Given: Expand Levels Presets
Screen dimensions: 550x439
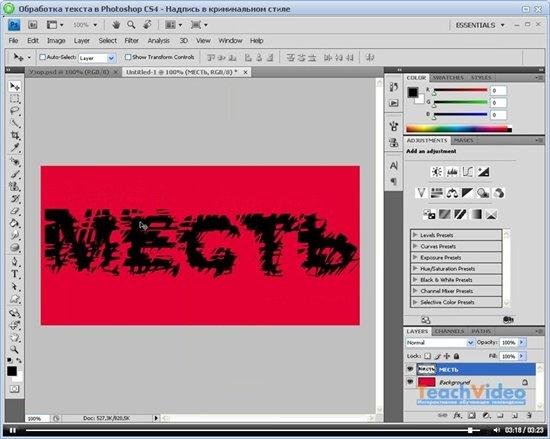Looking at the screenshot, I should point(415,235).
